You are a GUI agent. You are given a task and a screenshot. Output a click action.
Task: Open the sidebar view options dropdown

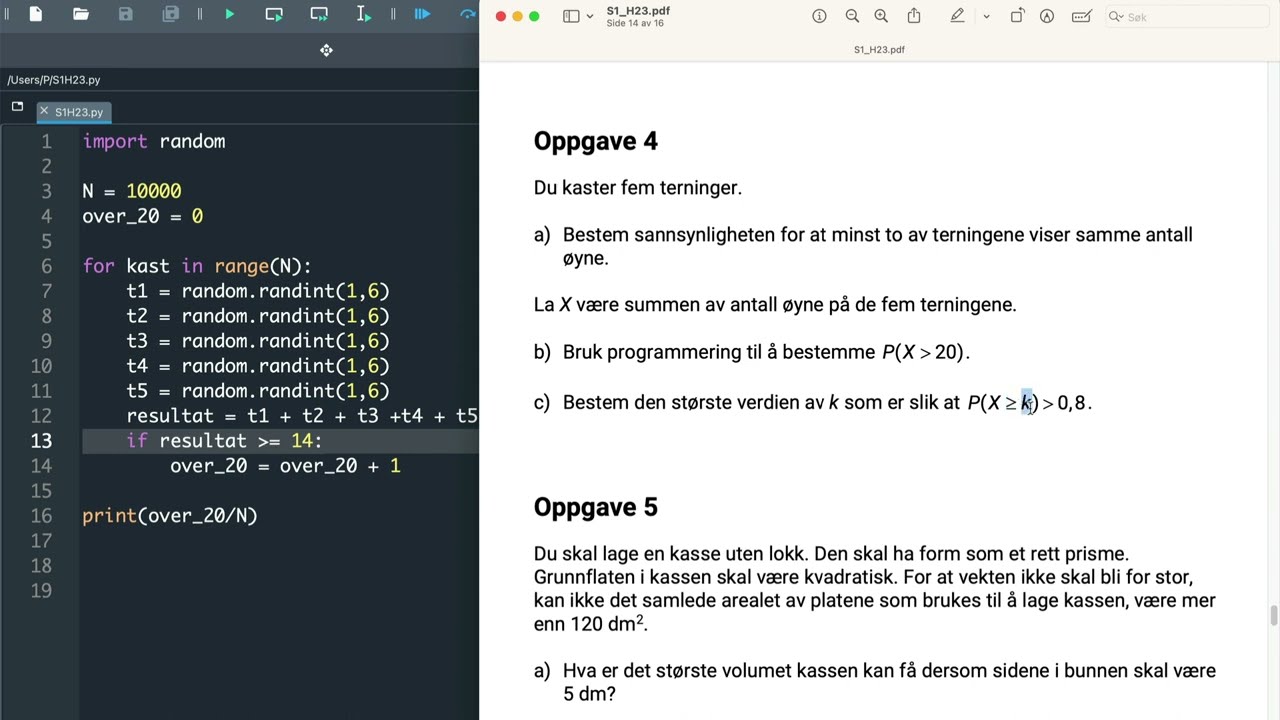[589, 16]
